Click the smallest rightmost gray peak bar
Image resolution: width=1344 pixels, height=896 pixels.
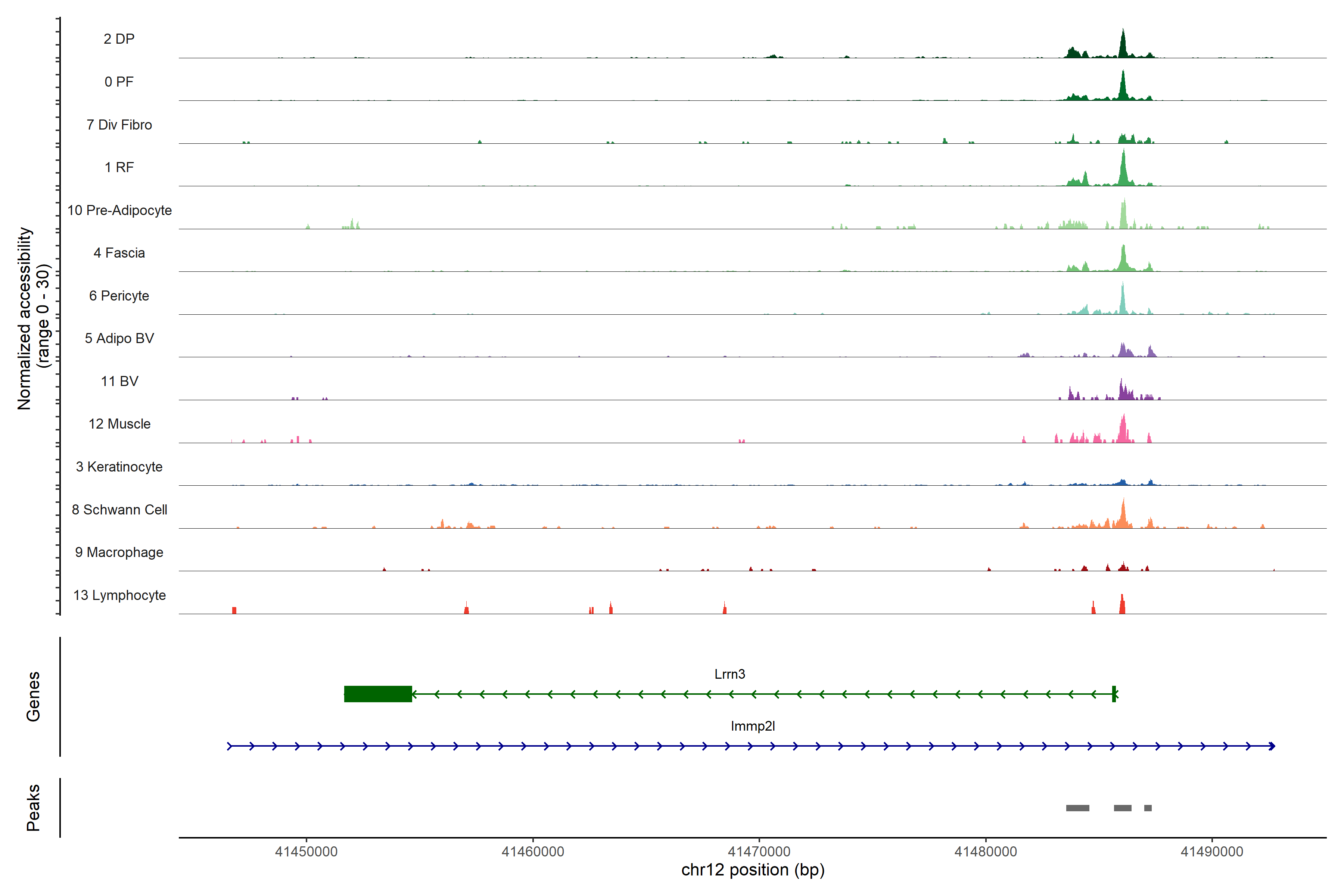click(1147, 808)
